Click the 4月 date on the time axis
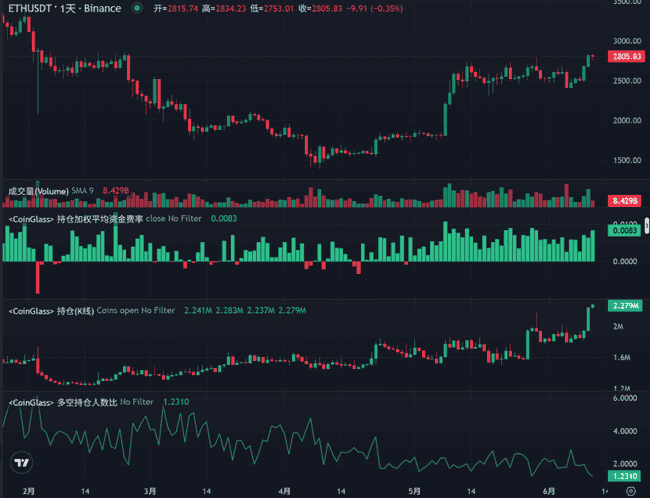The height and width of the screenshot is (498, 650). click(285, 492)
